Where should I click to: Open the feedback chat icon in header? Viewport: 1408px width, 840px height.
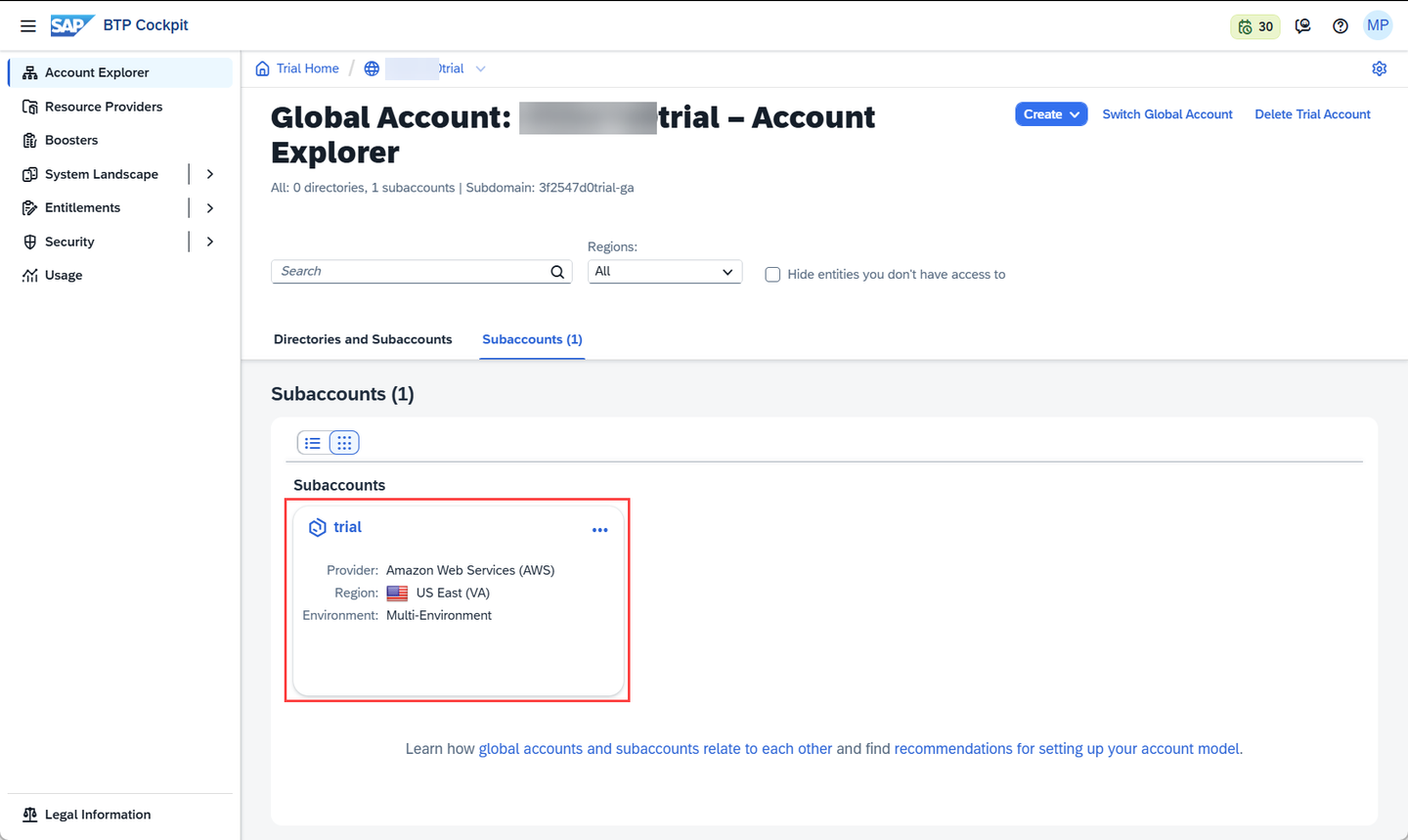click(1302, 26)
